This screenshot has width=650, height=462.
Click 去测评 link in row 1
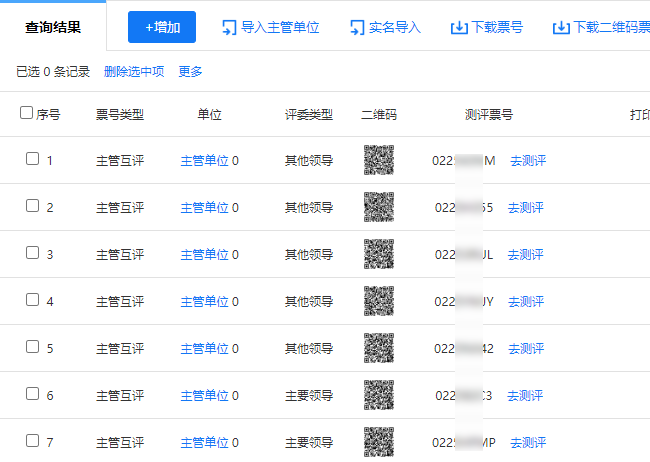point(528,160)
